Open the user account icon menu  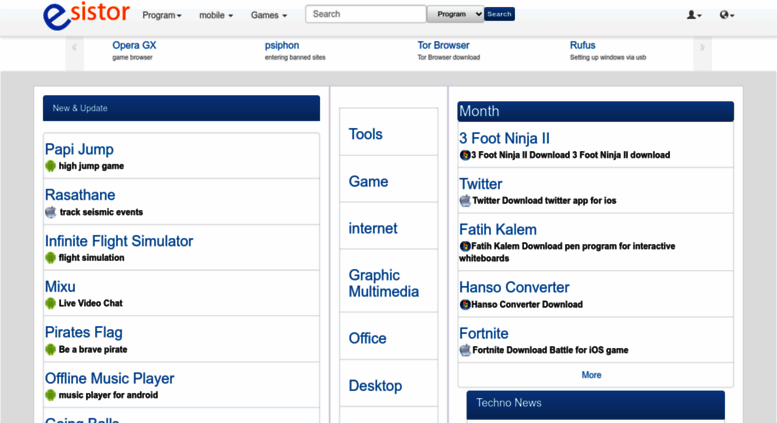694,15
